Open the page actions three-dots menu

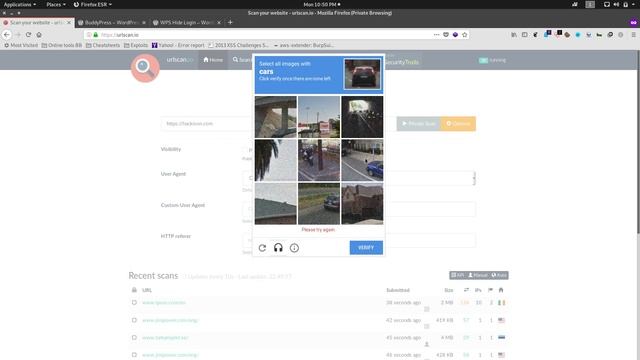click(436, 35)
